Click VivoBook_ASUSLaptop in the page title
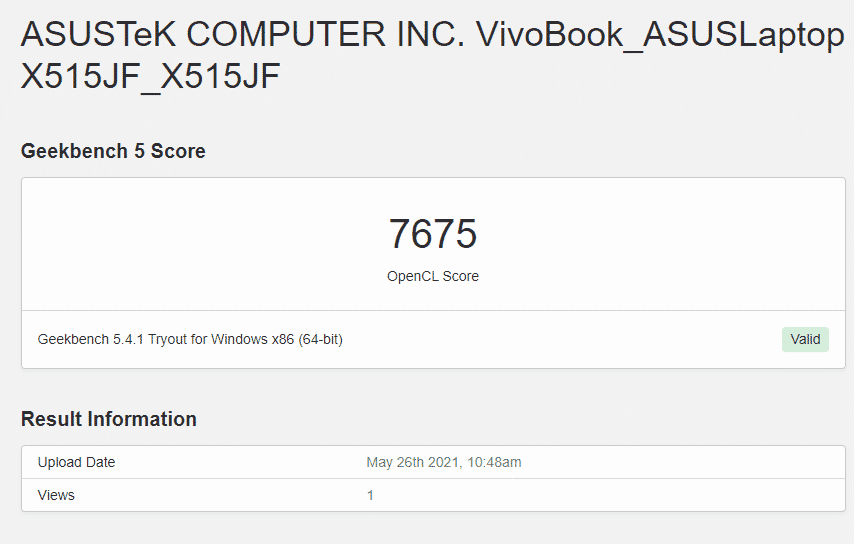The image size is (854, 544). point(660,36)
